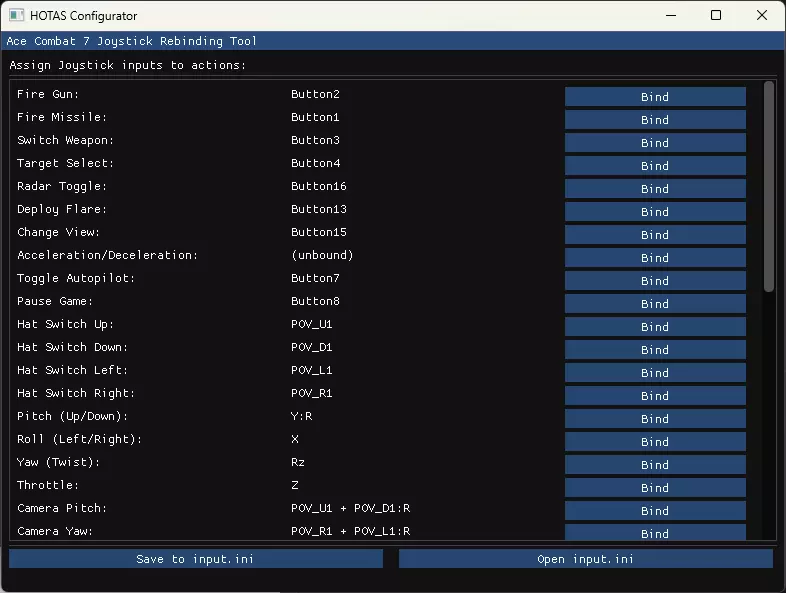Click Bind for Throttle
786x593 pixels.
click(x=655, y=489)
